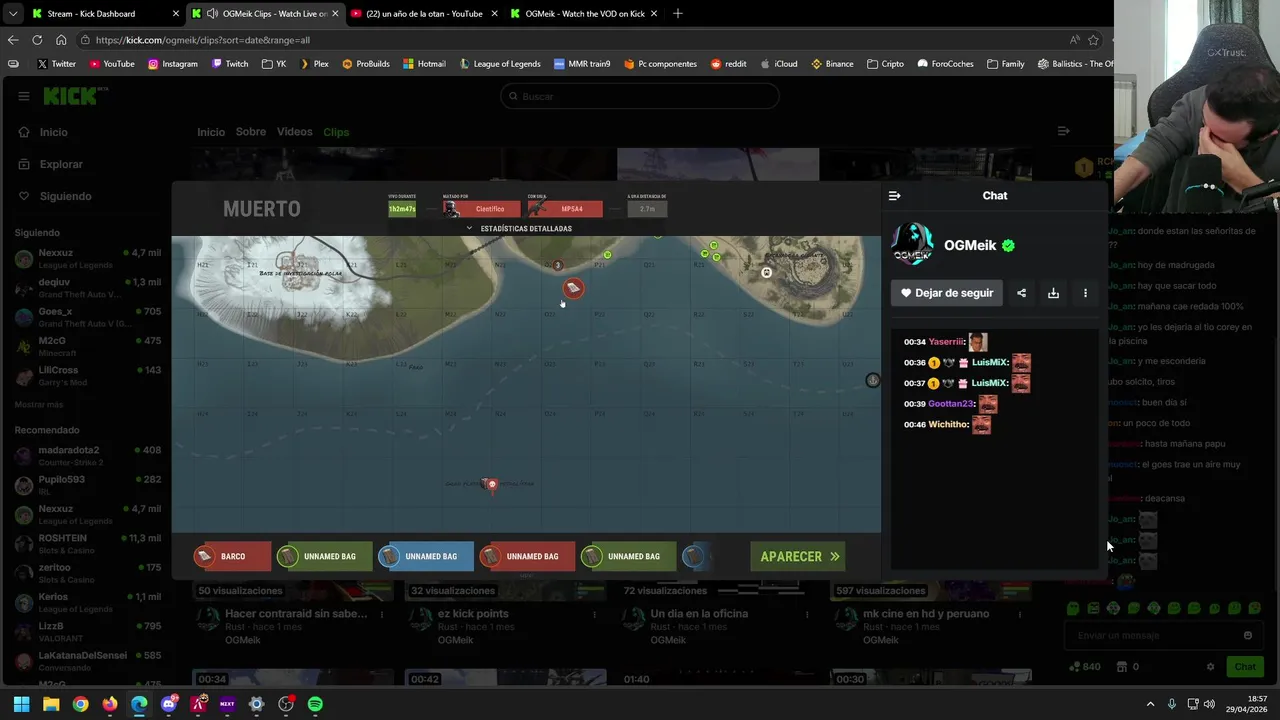Open the OGMeik avatar in the clip panel
Viewport: 1280px width, 720px height.
click(x=912, y=245)
